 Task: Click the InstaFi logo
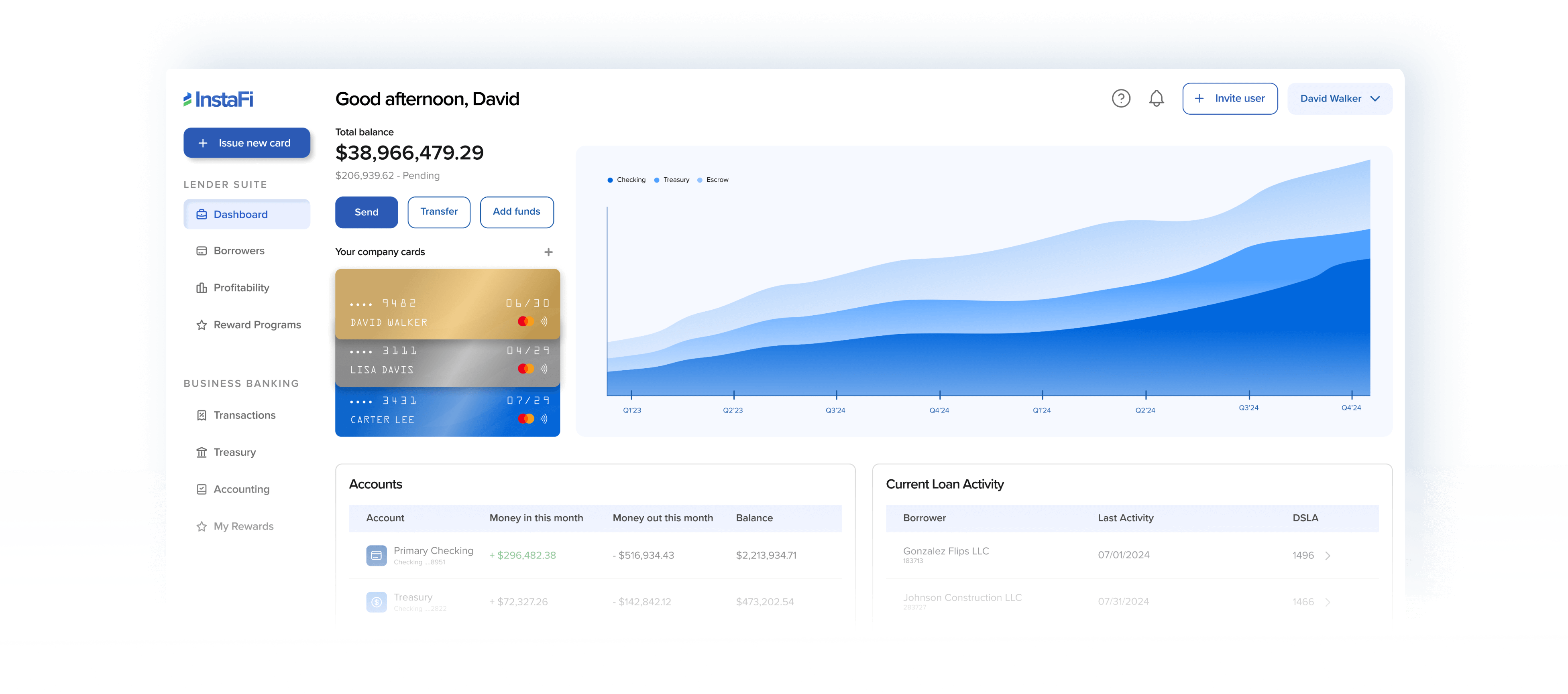coord(218,99)
